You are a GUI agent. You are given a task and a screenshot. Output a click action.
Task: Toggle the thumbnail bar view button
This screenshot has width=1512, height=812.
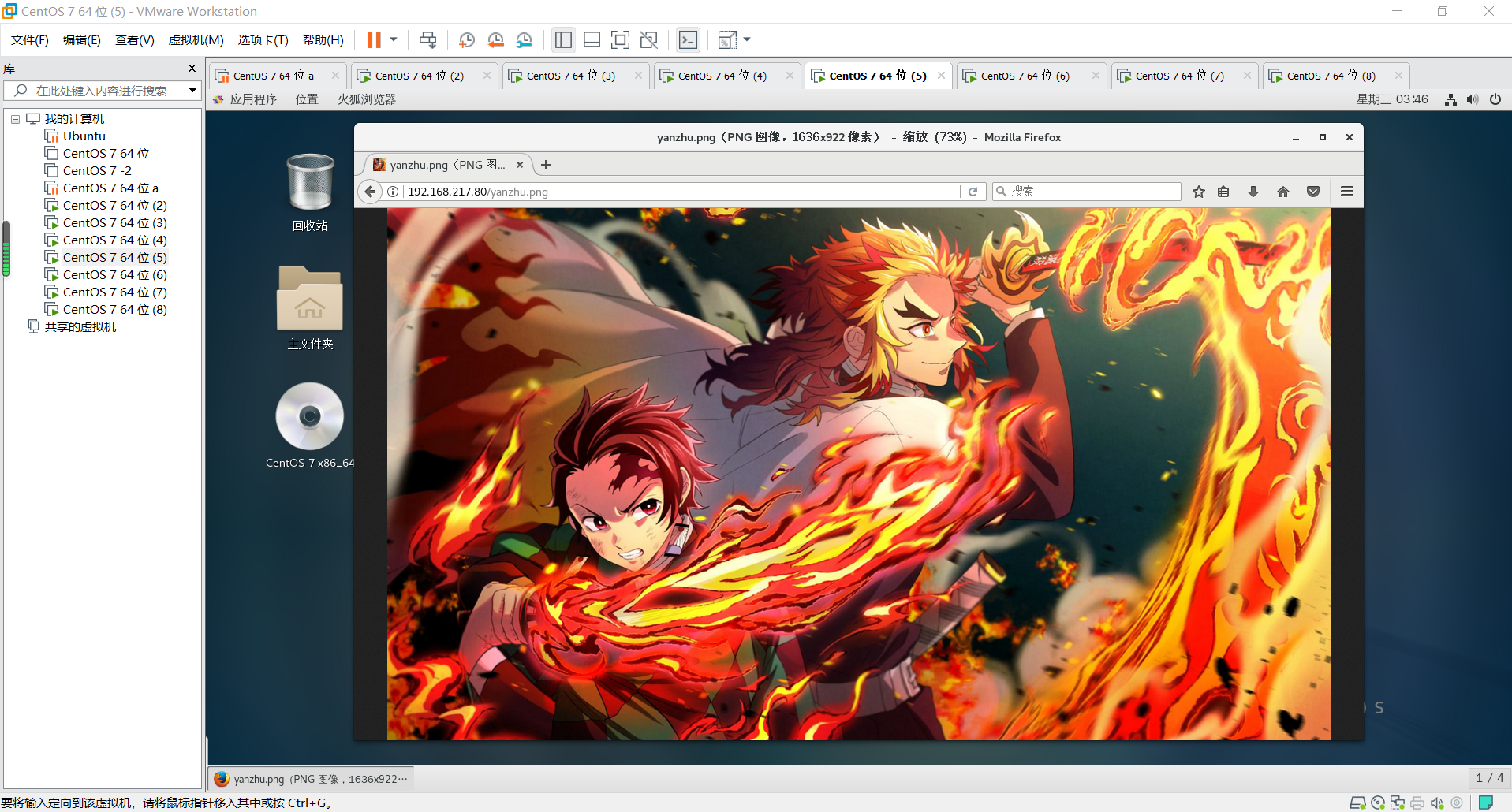(592, 40)
